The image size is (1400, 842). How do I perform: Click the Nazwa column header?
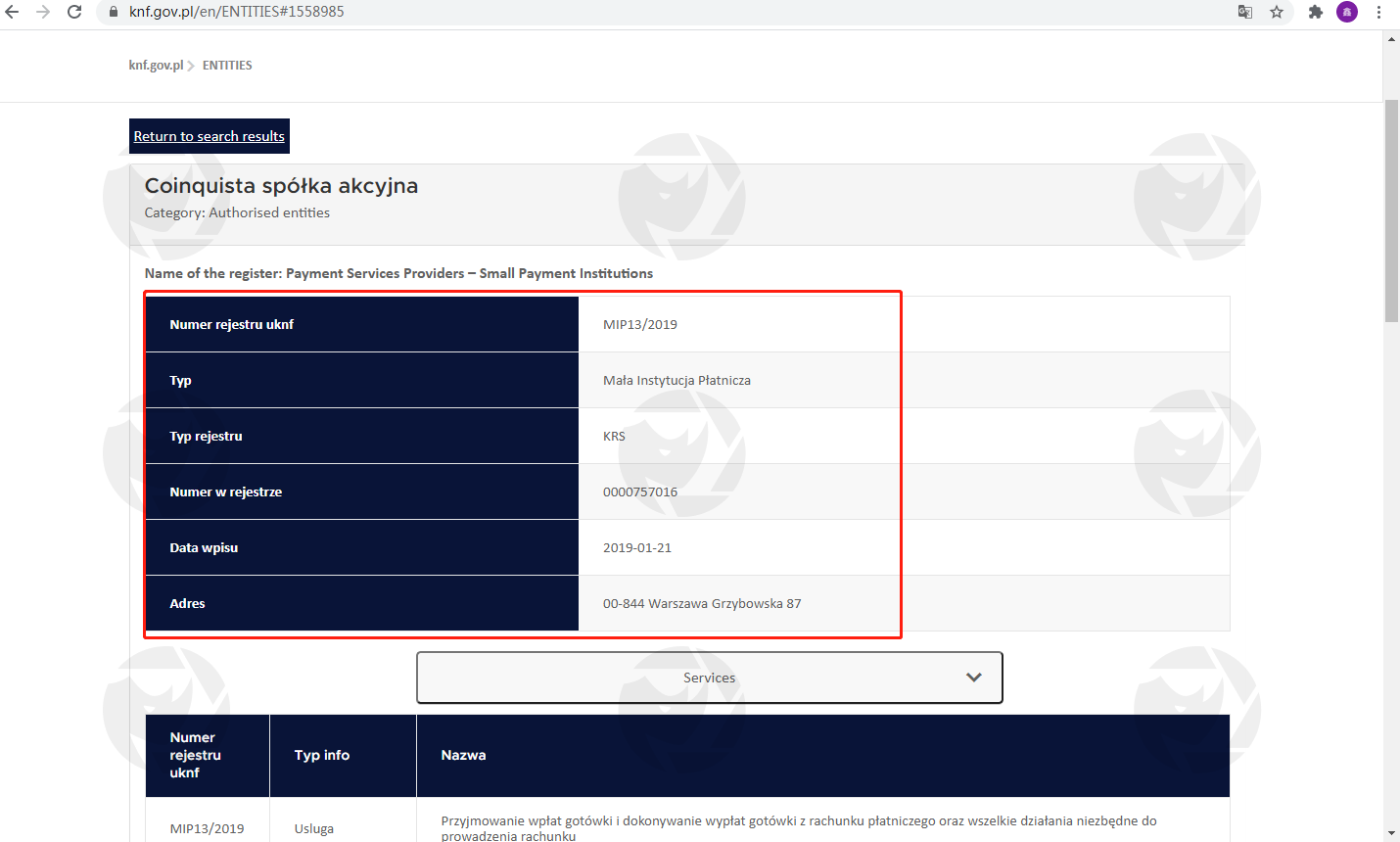(463, 755)
